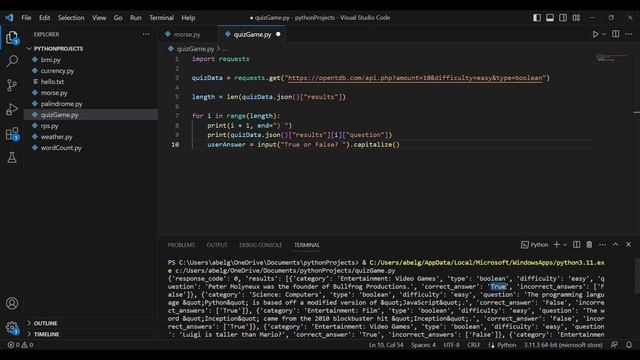The image size is (640, 360).
Task: Change indentation via Spaces: 4
Action: (423, 345)
